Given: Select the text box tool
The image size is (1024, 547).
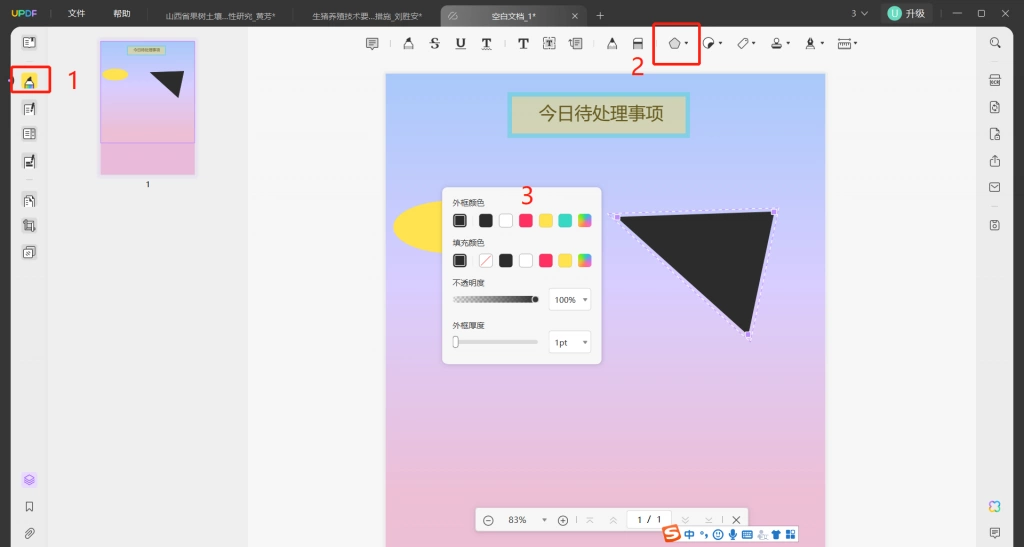Looking at the screenshot, I should click(549, 44).
